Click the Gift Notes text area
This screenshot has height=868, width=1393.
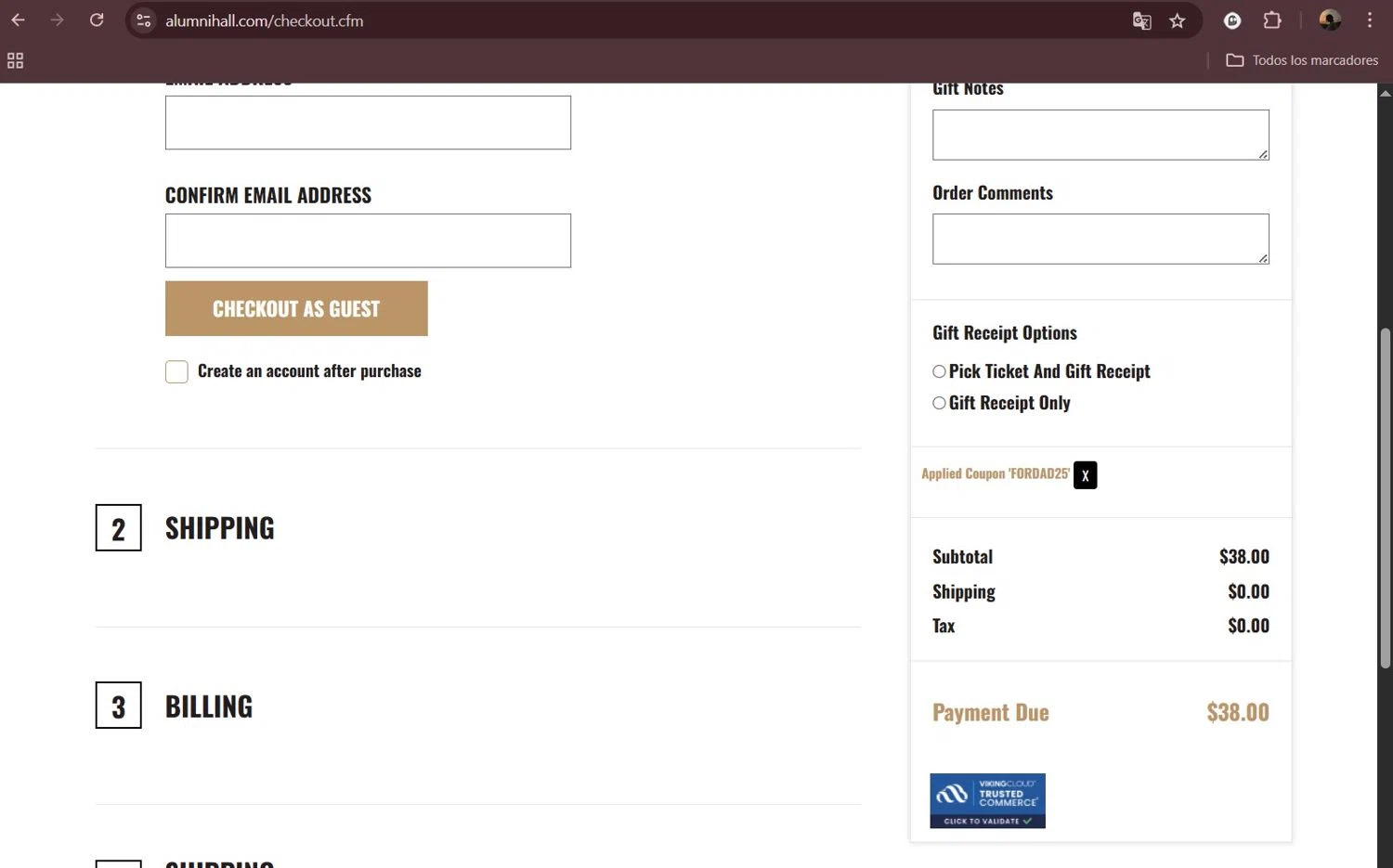point(1100,135)
